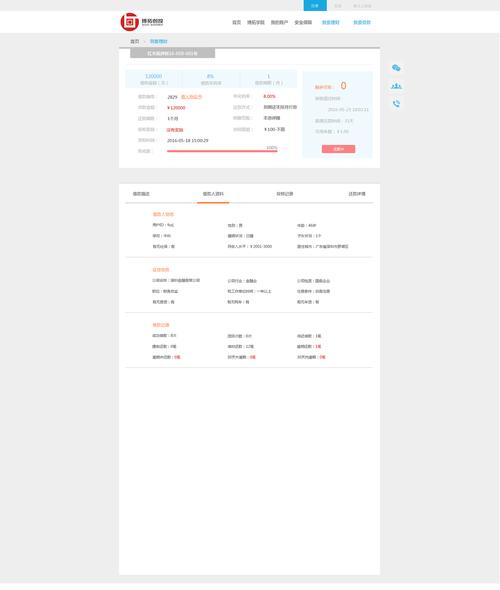The height and width of the screenshot is (590, 500).
Task: Open the fourth main navigation menu item
Action: [x=303, y=23]
